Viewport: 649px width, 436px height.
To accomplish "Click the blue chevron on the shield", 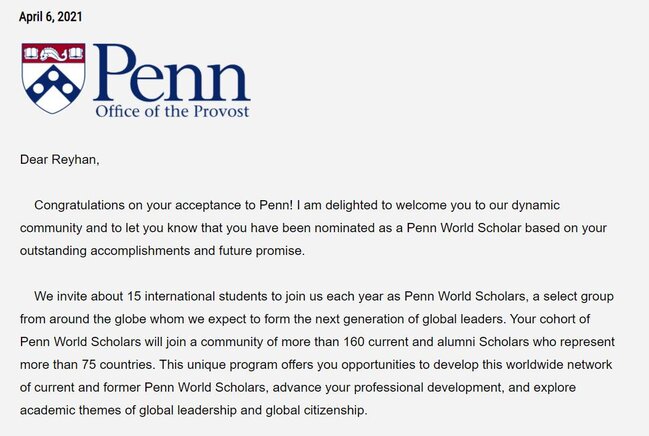I will tap(53, 82).
